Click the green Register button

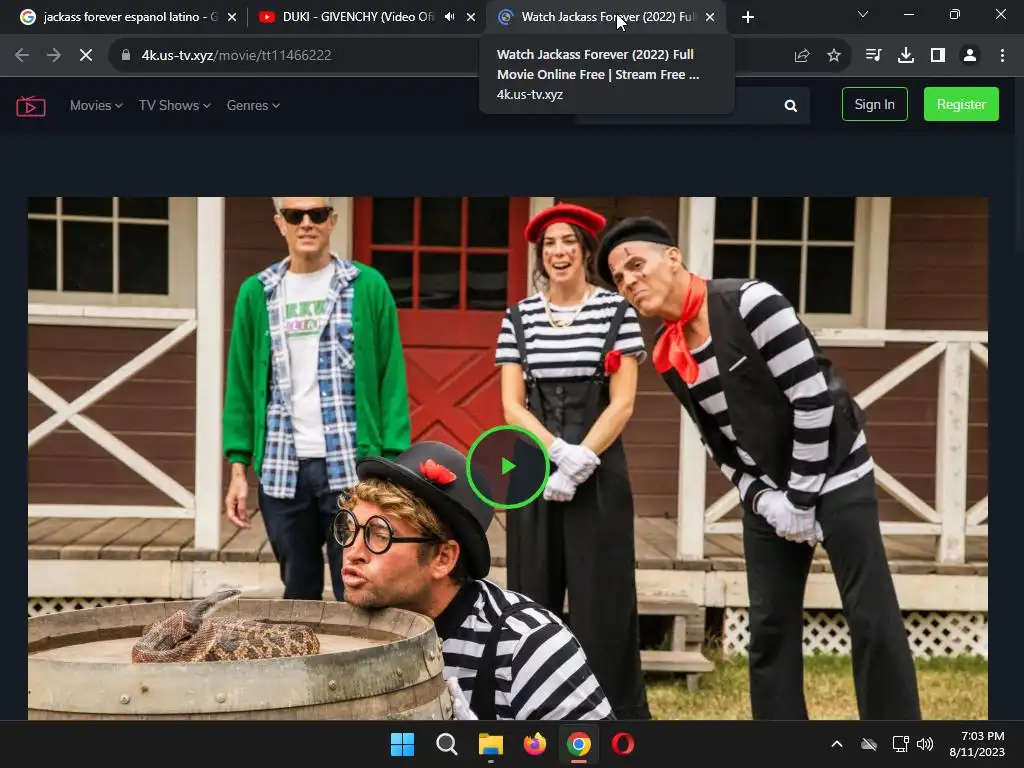(961, 104)
